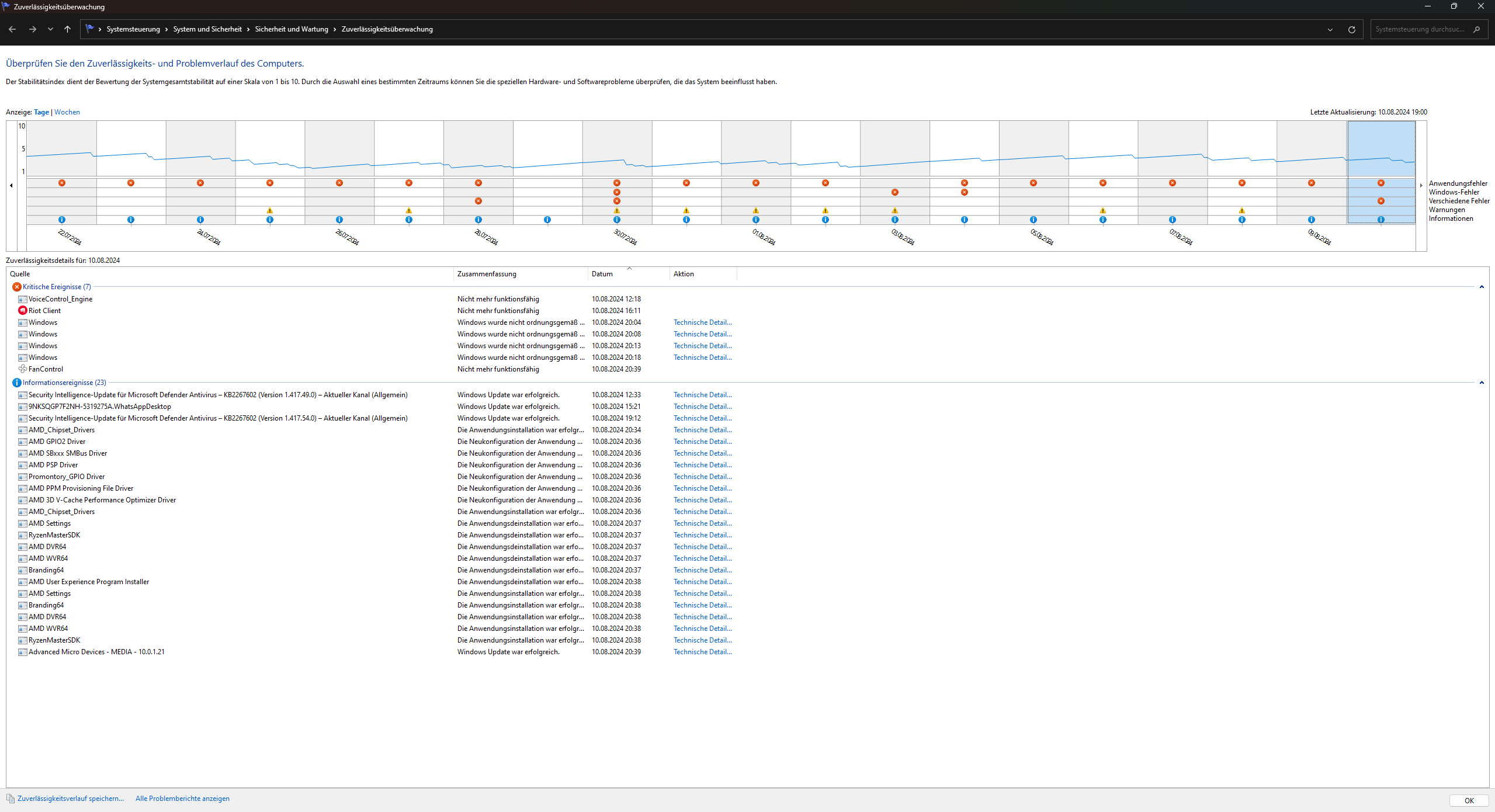Click the FanControl fan icon
Screen dimensions: 1495x812
pos(23,369)
